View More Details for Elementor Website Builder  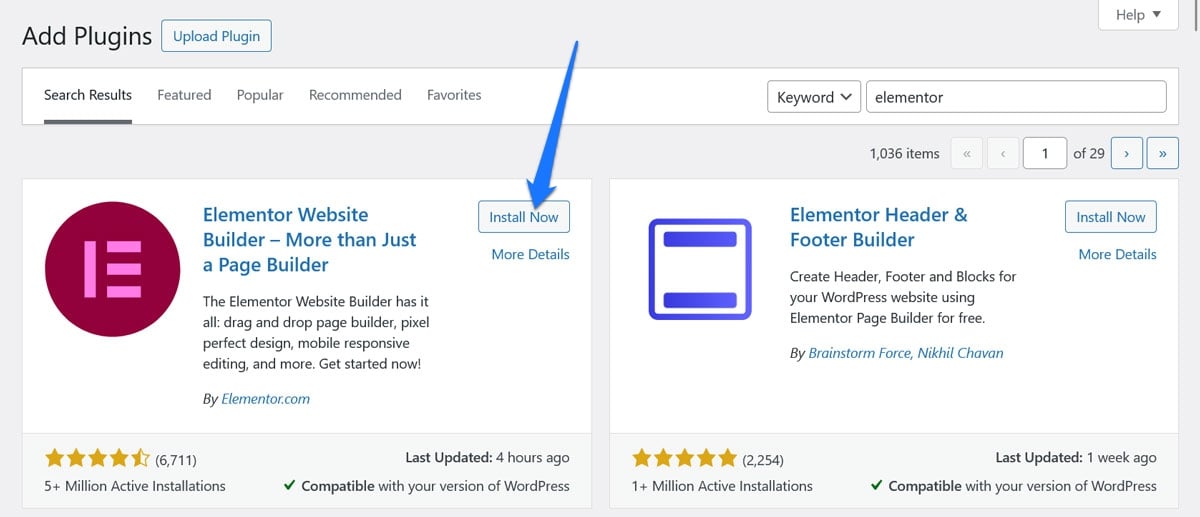pos(530,254)
